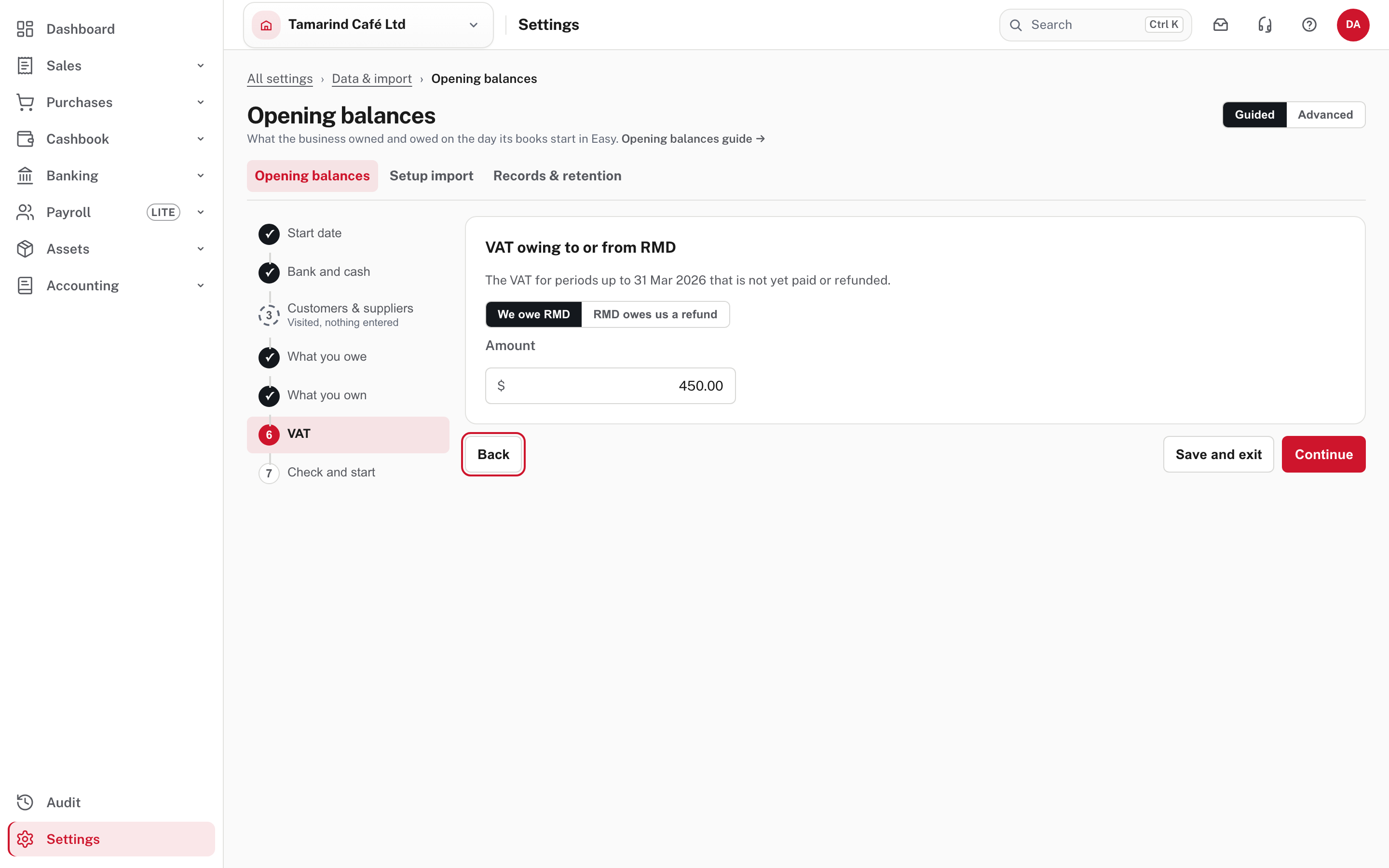Click the VAT Amount input field
This screenshot has height=868, width=1389.
click(x=610, y=386)
